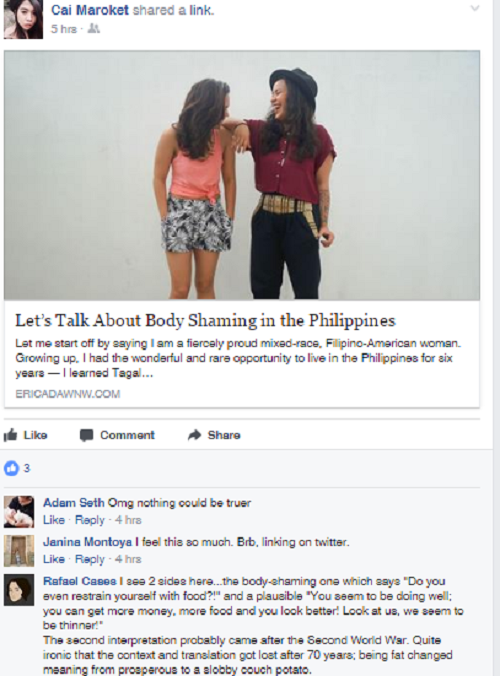500x676 pixels.
Task: Click the speech bubble Comment icon
Action: click(87, 435)
